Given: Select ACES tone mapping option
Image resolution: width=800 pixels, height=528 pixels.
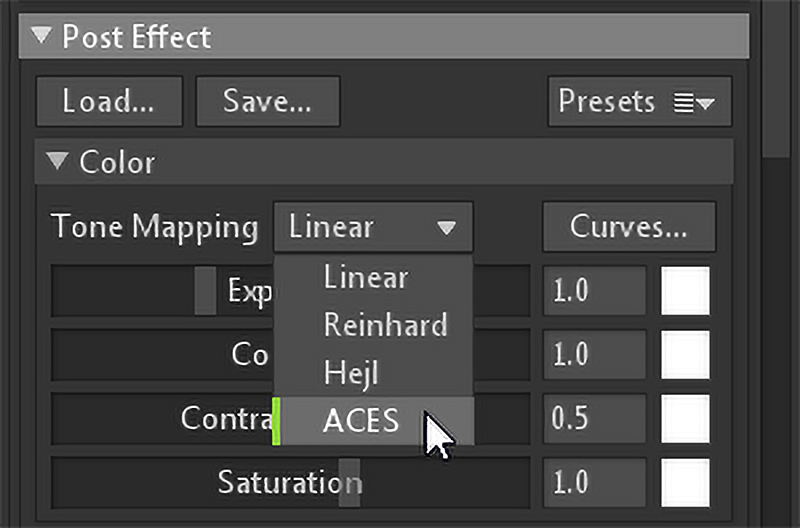Looking at the screenshot, I should [362, 420].
